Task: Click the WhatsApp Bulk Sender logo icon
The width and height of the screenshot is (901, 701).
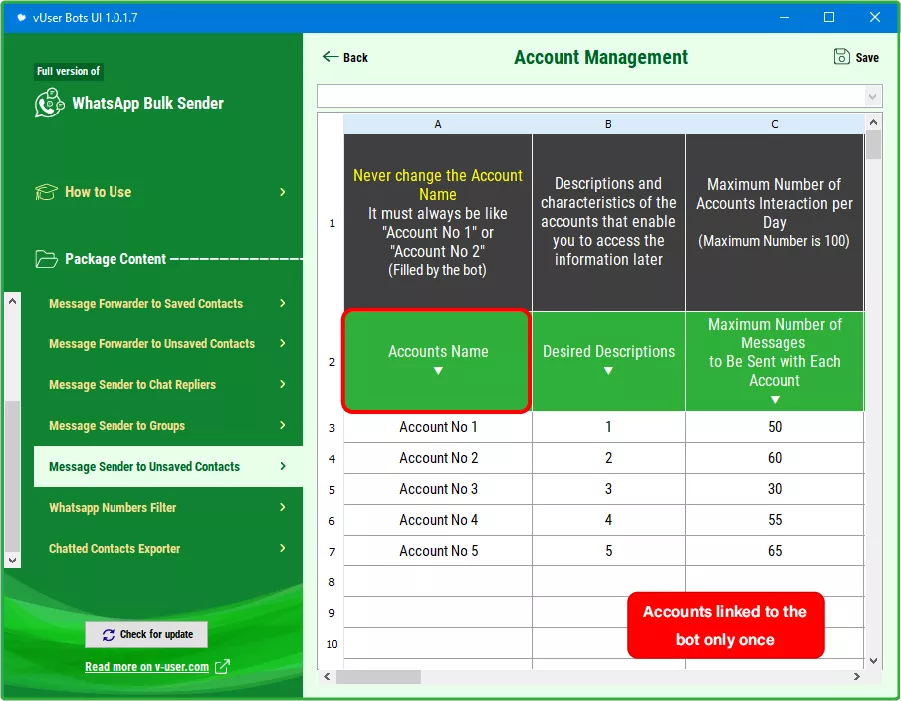Action: tap(49, 103)
